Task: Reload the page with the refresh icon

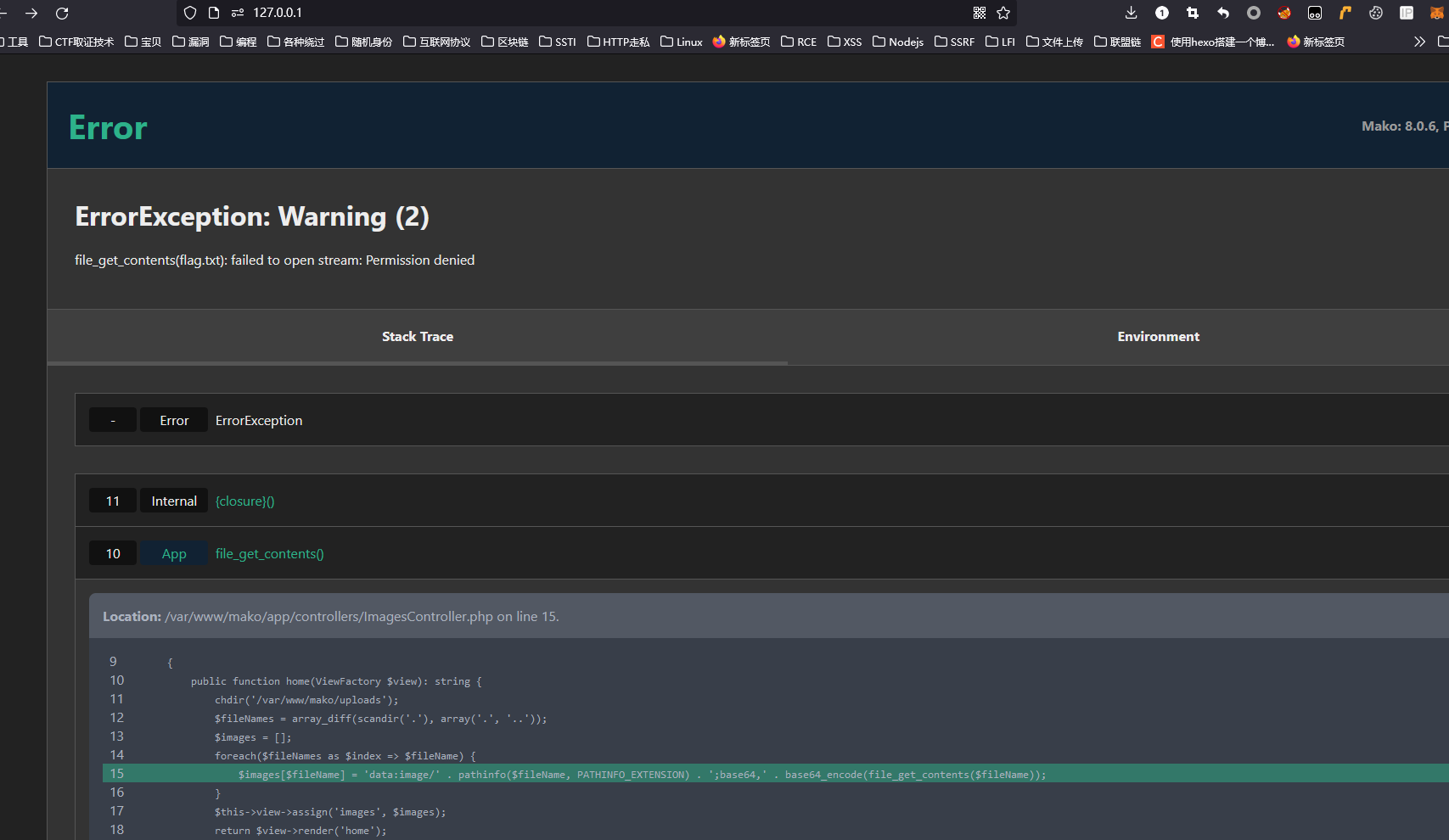Action: coord(62,14)
